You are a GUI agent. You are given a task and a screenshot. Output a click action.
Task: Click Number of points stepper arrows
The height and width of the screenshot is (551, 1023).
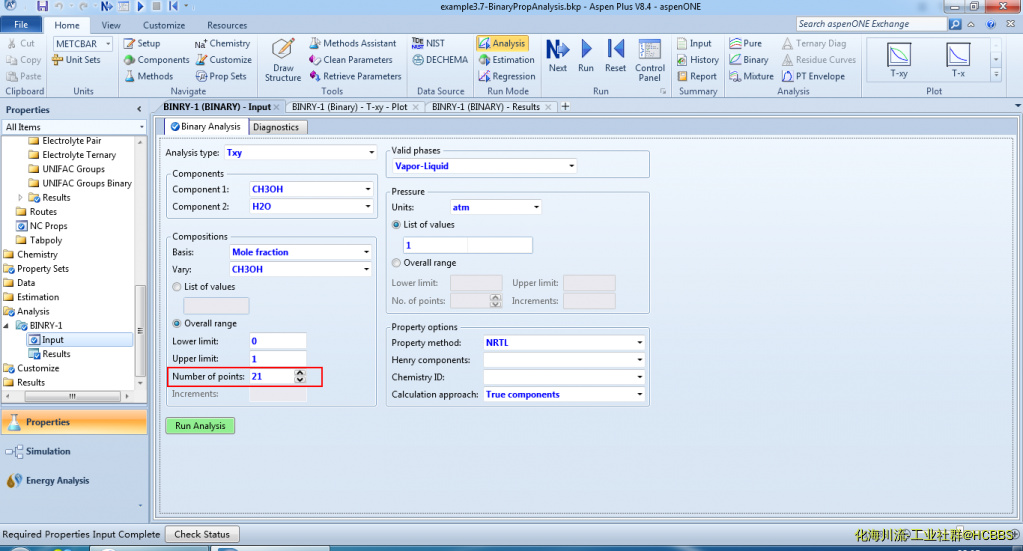[x=299, y=376]
